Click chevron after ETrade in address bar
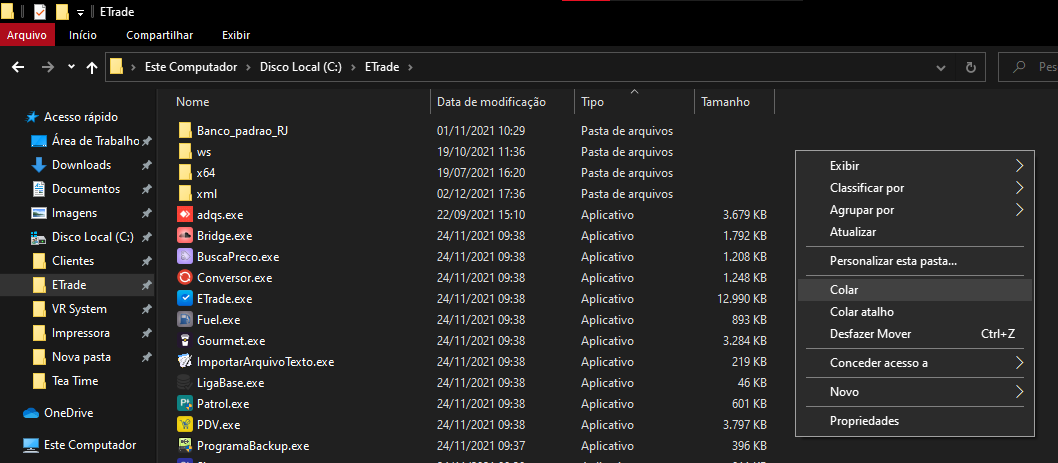This screenshot has width=1058, height=463. [411, 67]
